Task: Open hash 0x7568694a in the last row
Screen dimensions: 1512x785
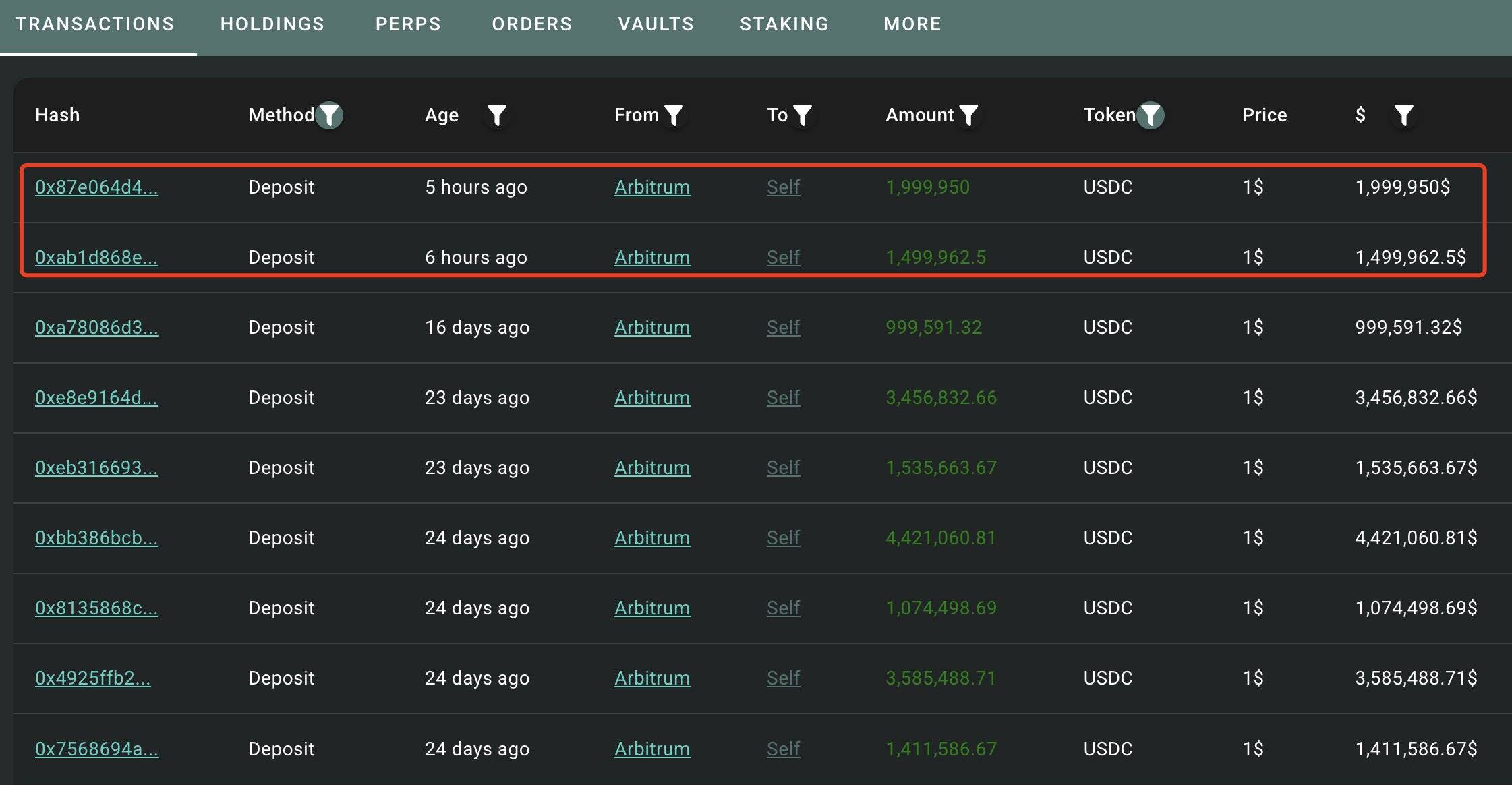Action: point(97,749)
